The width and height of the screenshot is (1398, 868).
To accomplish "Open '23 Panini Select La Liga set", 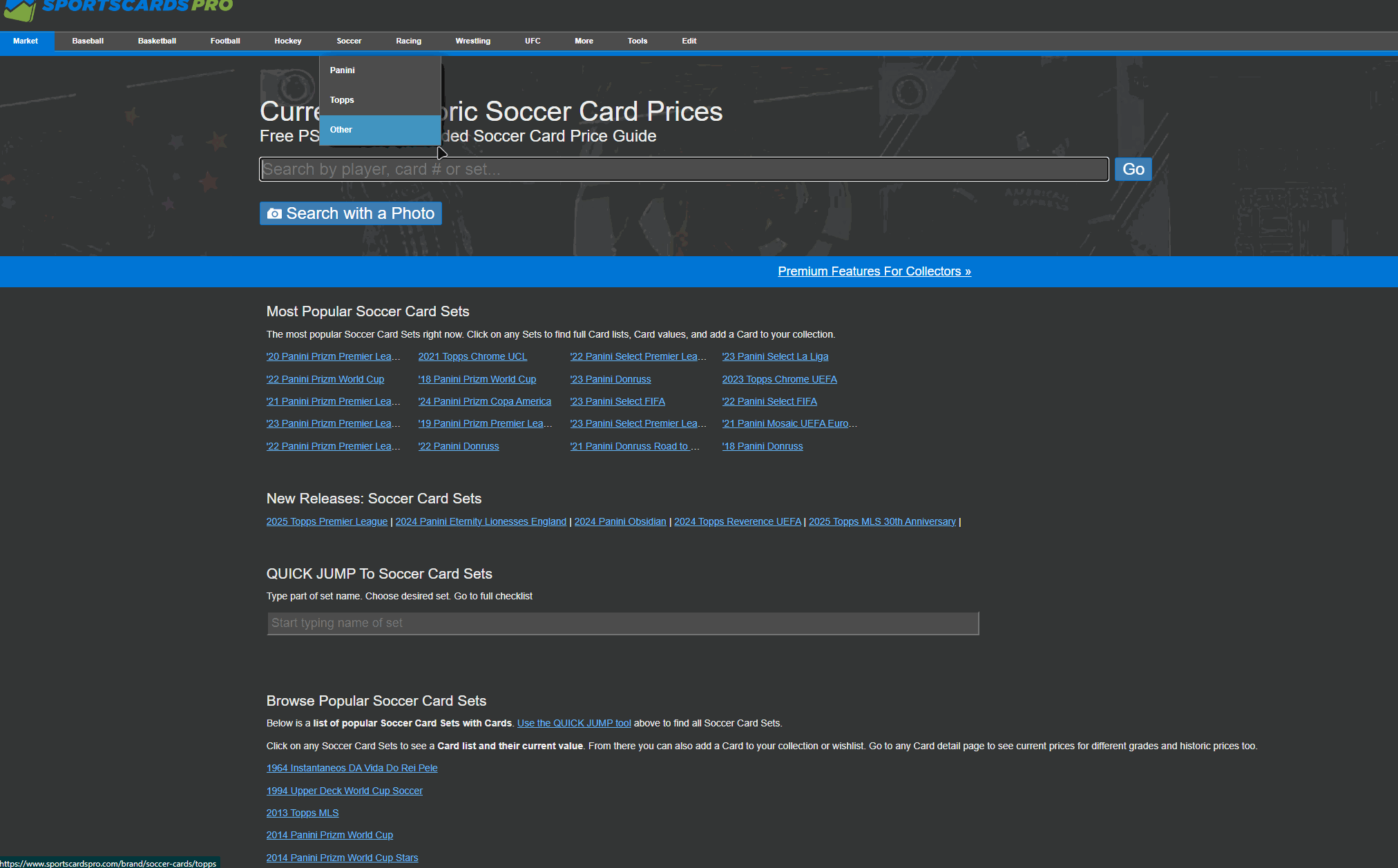I will click(x=775, y=357).
